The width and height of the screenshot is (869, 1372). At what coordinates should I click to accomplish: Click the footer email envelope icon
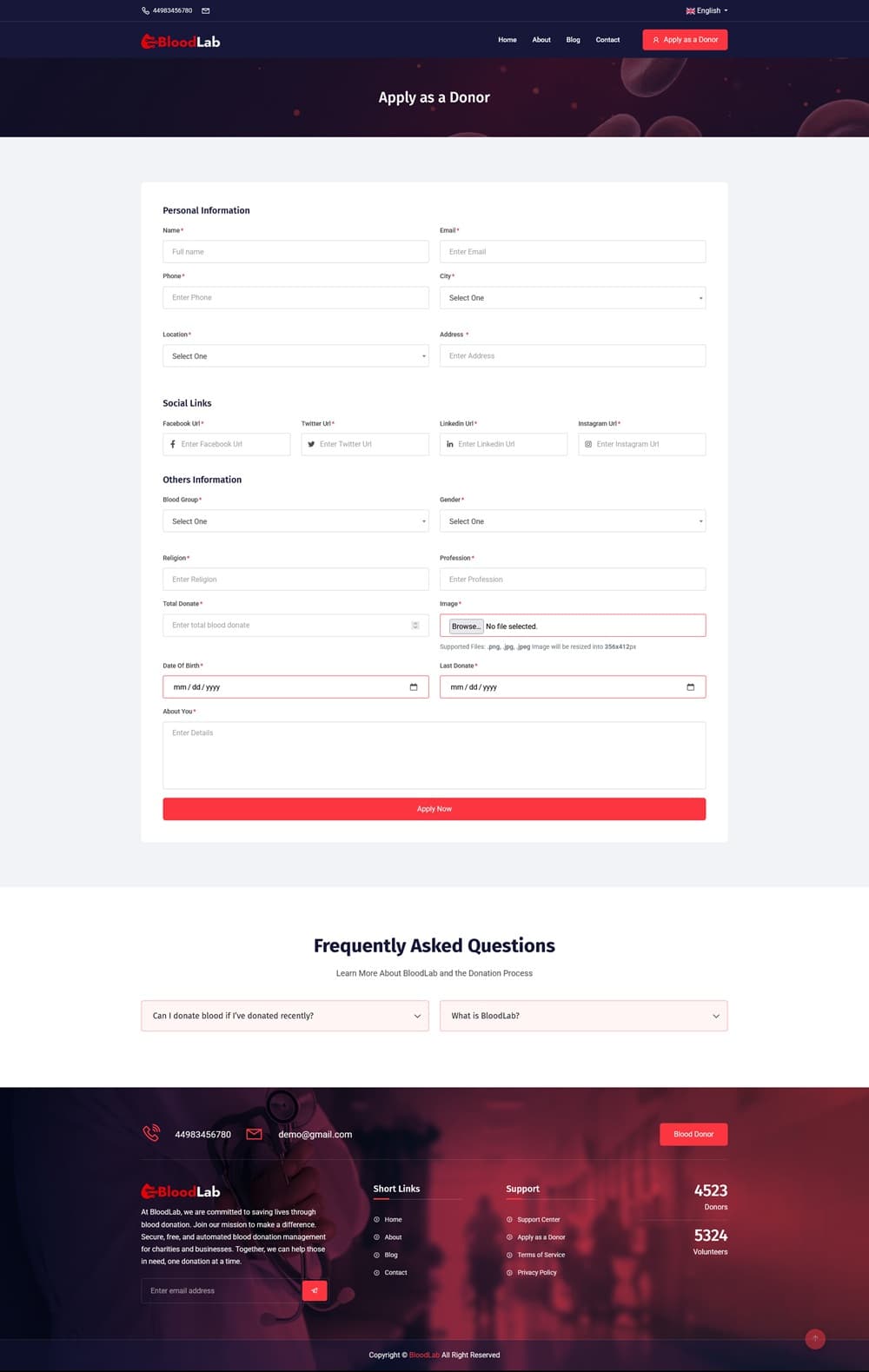[x=254, y=1134]
